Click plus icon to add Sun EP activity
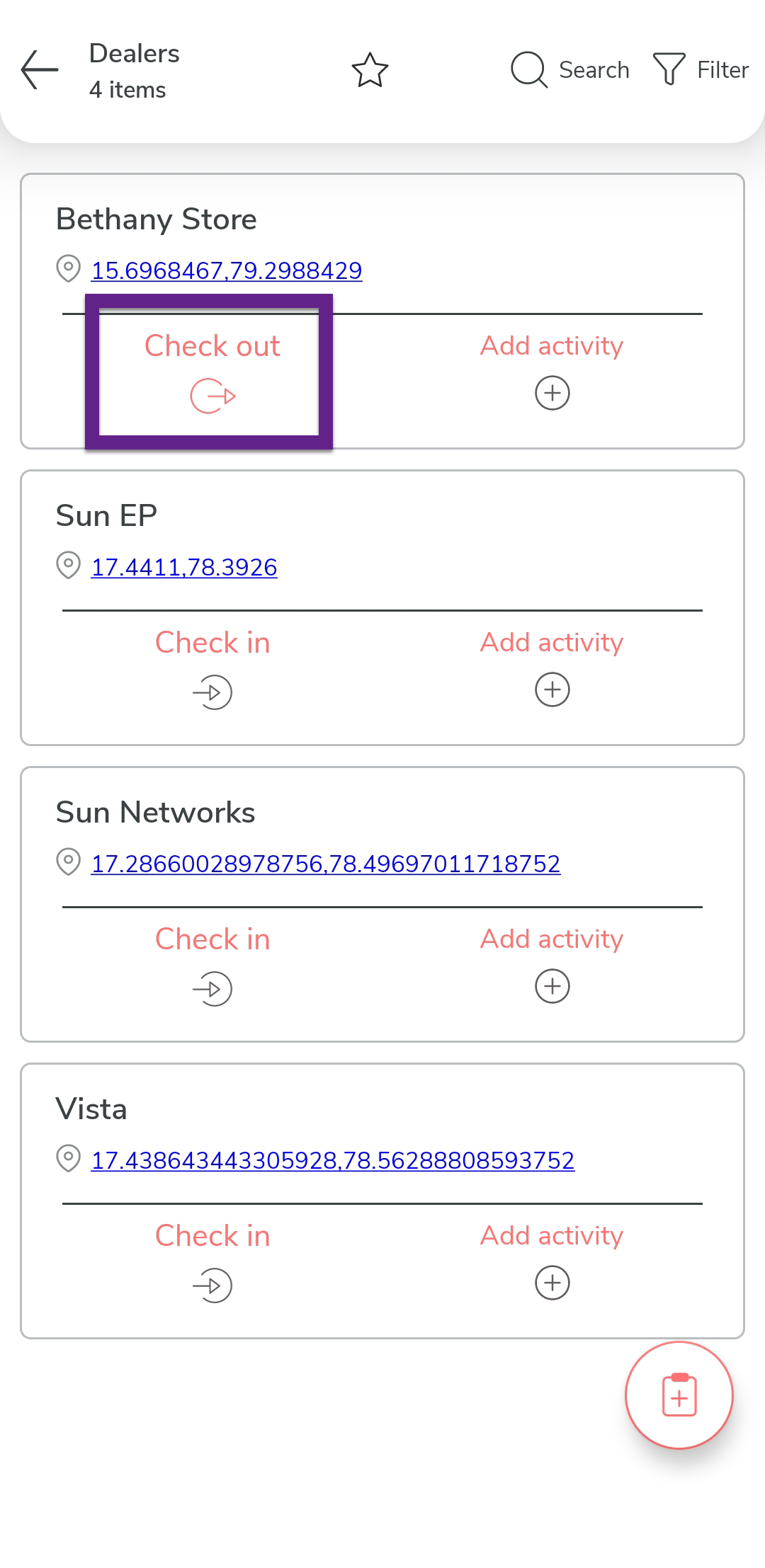This screenshot has width=765, height=1568. [x=552, y=690]
